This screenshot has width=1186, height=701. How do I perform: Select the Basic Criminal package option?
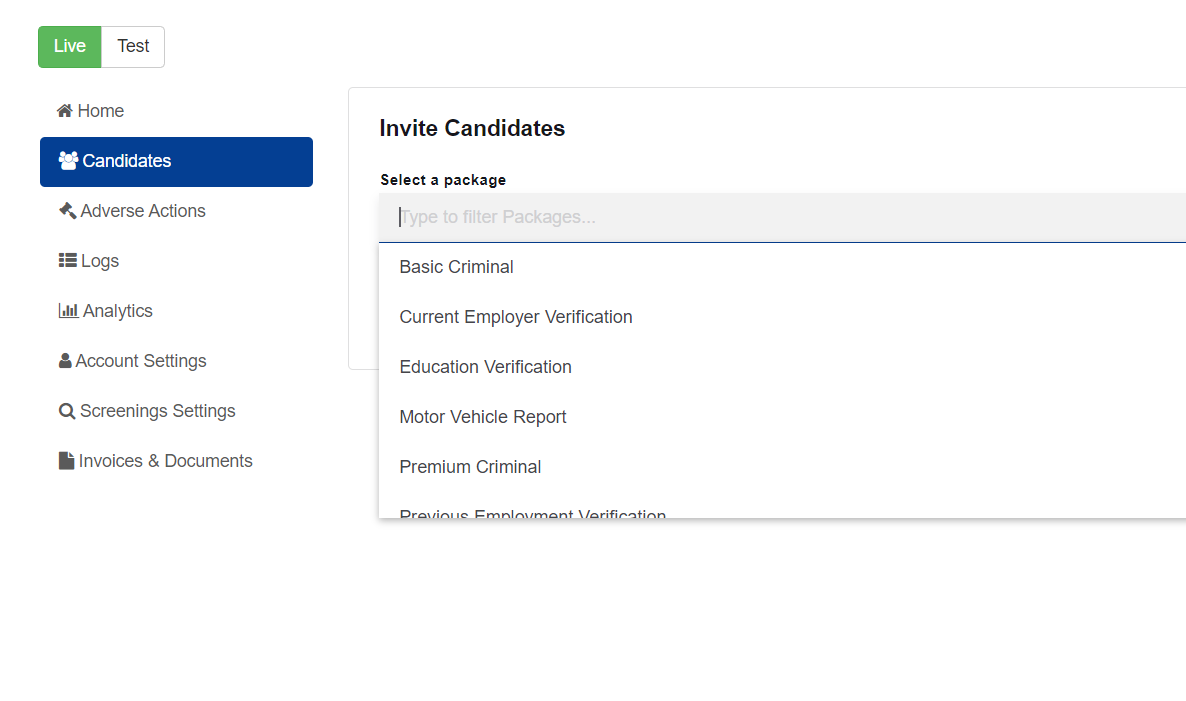[456, 267]
